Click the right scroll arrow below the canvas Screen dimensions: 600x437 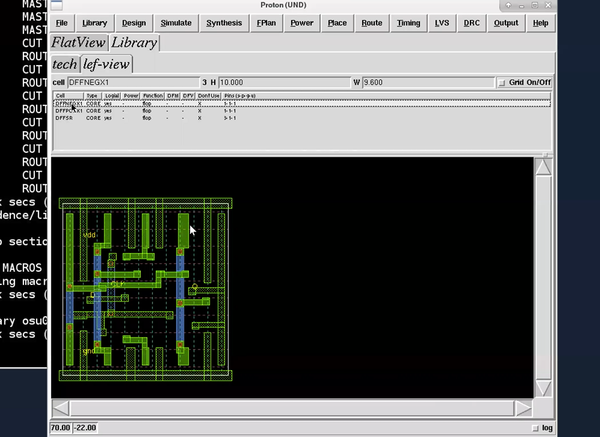coord(523,408)
